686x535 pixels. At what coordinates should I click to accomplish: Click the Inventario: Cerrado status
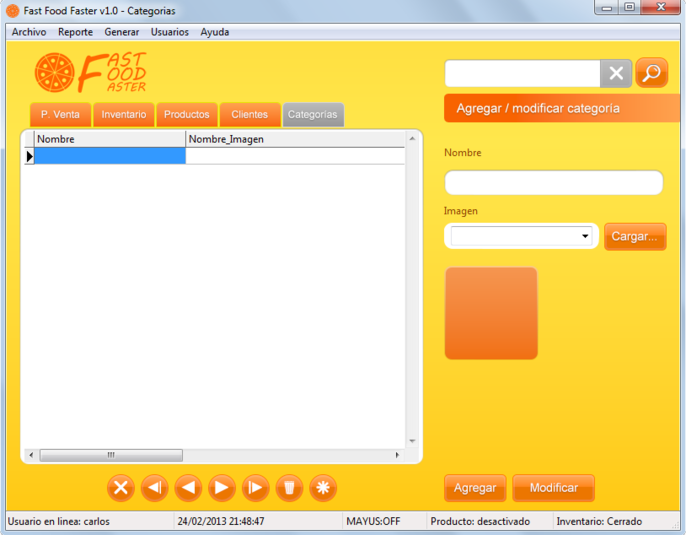[x=599, y=521]
